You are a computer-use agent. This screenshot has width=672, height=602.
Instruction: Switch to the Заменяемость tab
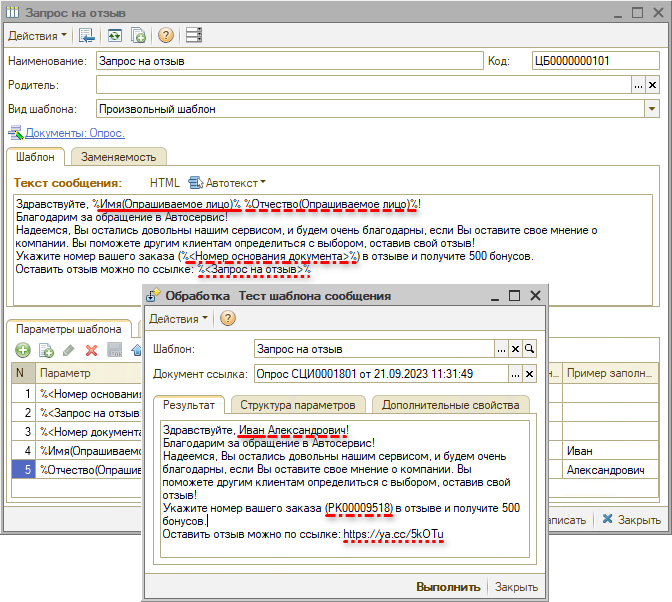point(119,157)
